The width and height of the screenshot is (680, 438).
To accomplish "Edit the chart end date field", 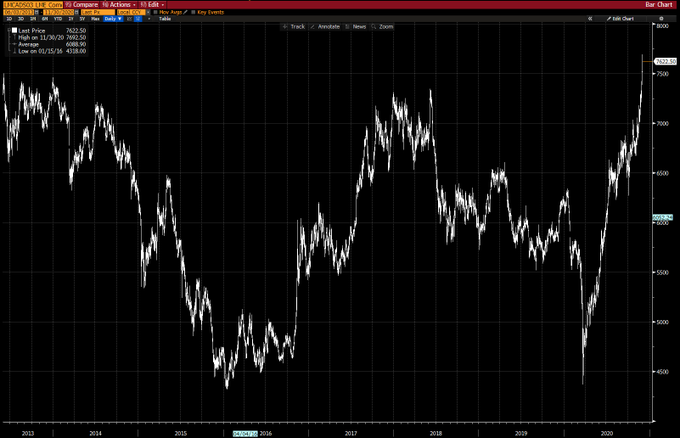I will [59, 12].
